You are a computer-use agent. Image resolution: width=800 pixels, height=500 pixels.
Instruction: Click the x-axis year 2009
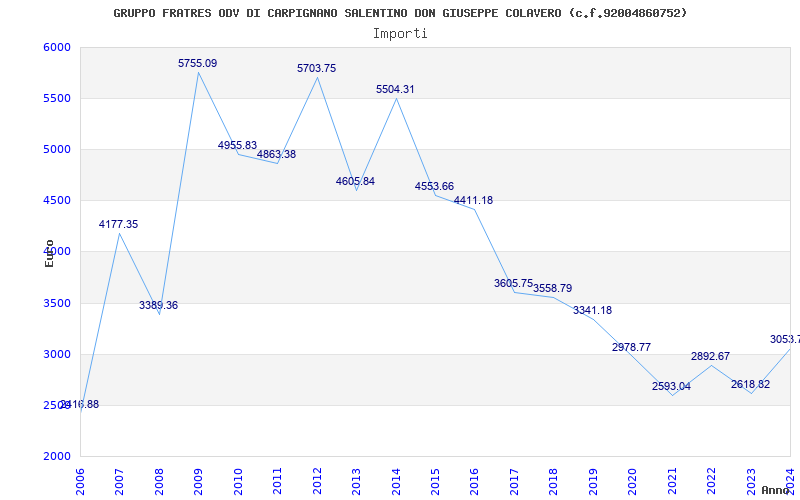[x=198, y=481]
